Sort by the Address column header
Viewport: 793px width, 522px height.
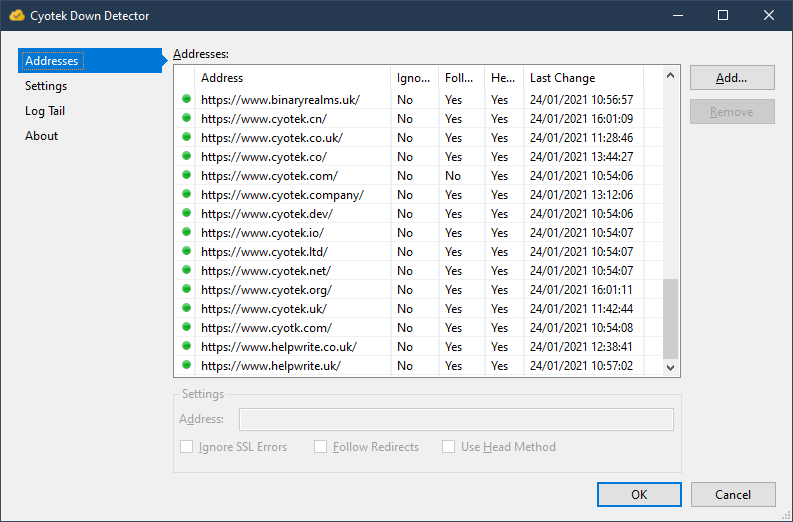point(293,78)
